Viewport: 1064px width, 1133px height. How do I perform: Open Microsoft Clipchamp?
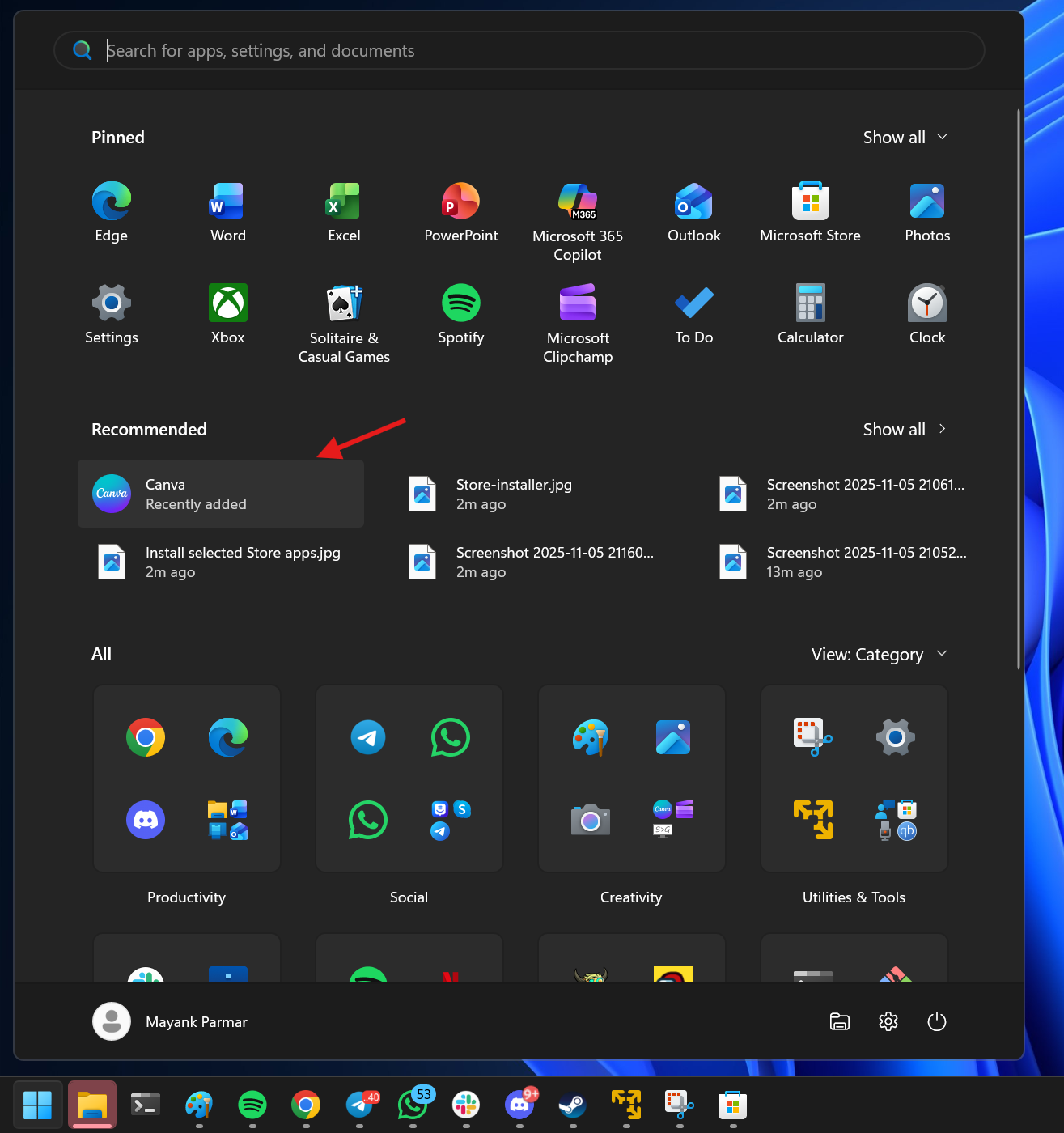tap(577, 316)
